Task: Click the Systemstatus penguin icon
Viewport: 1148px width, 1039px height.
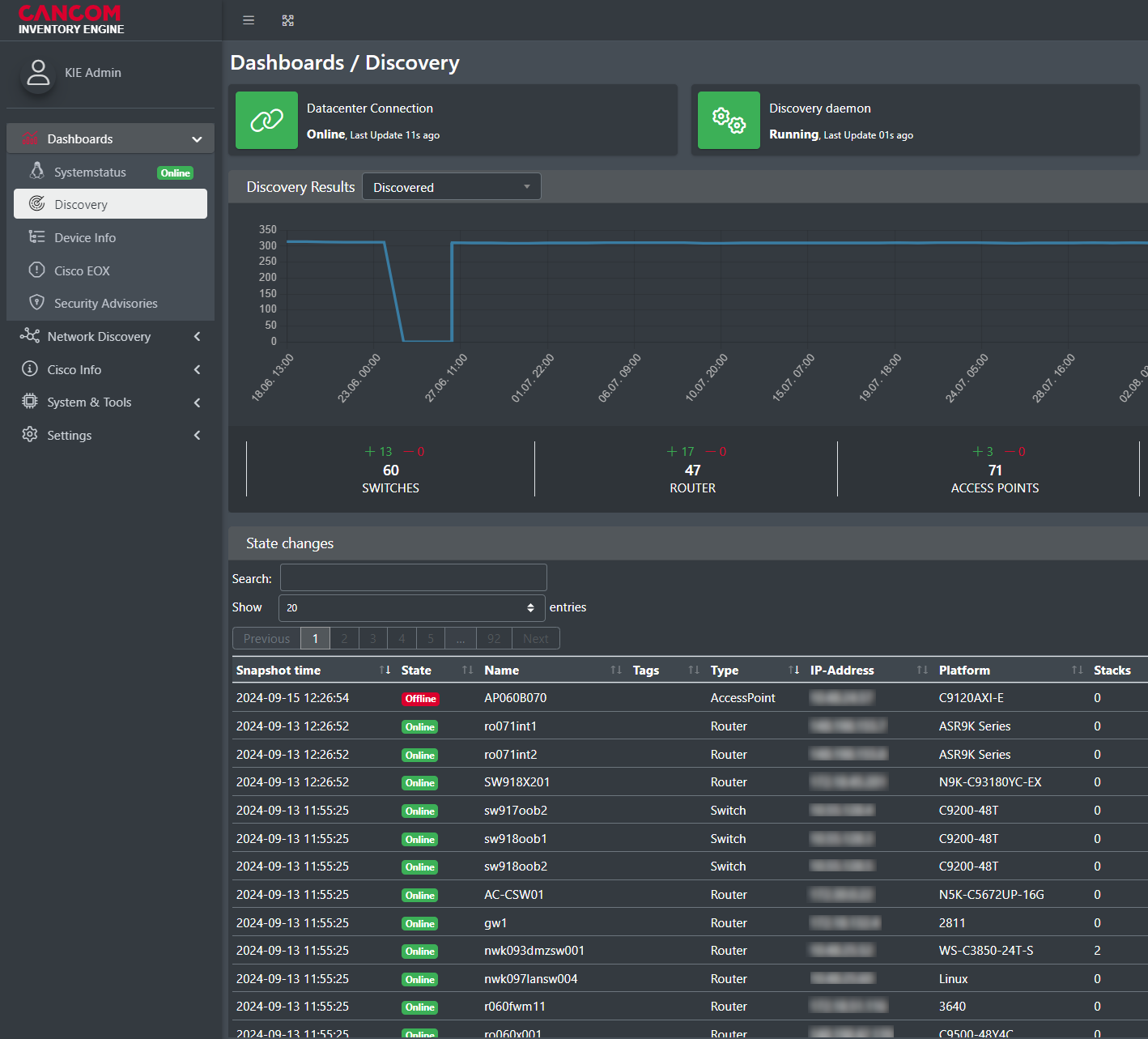Action: [x=37, y=171]
